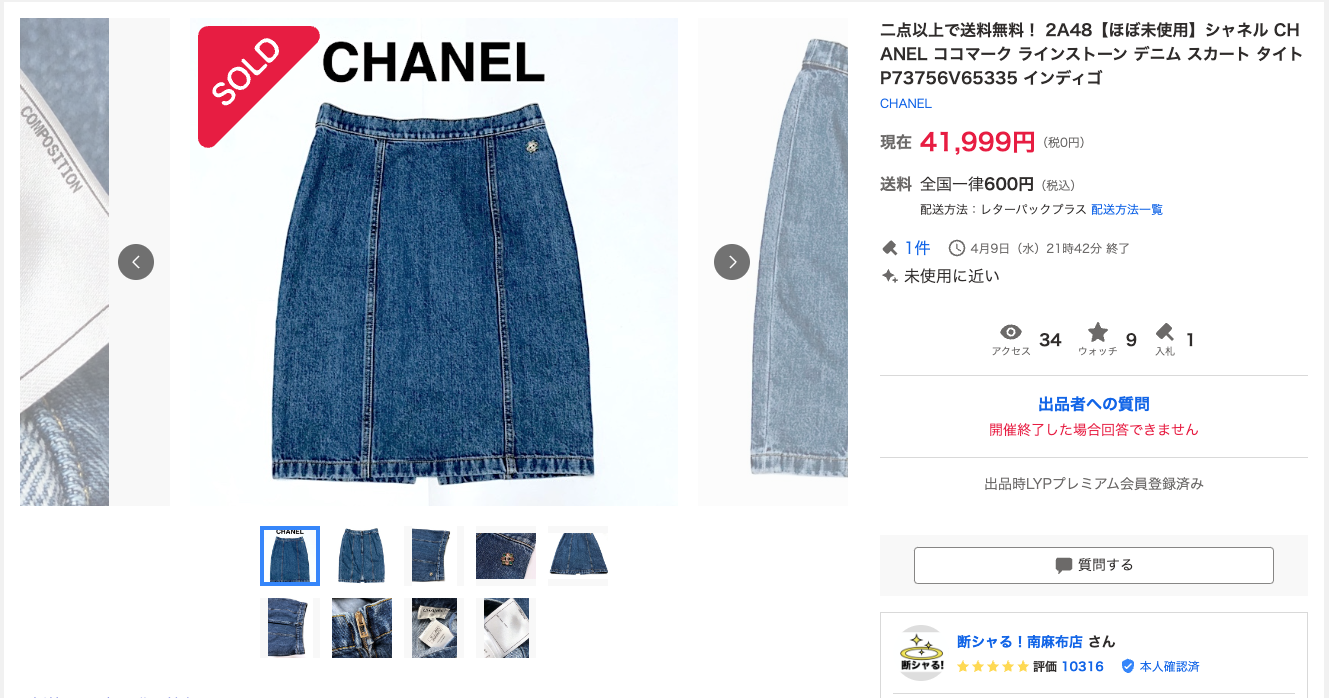View the Chanel label tag thumbnail
The width and height of the screenshot is (1329, 698).
coord(434,628)
